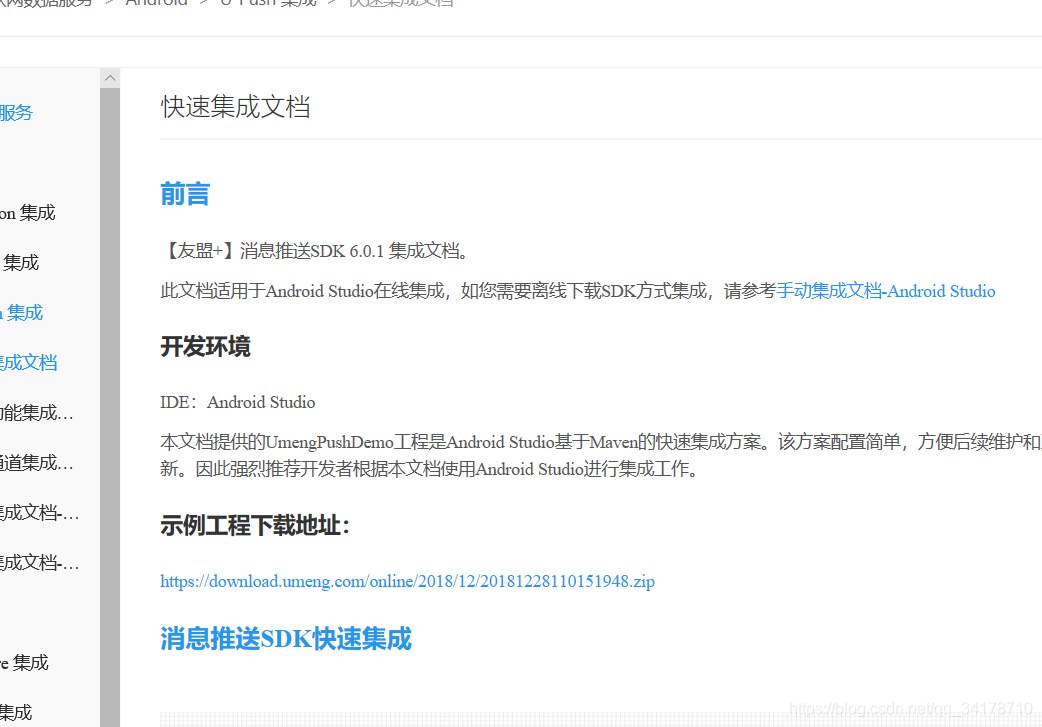The image size is (1042, 727).
Task: Select the 'on 集成' sidebar item
Action: 27,213
